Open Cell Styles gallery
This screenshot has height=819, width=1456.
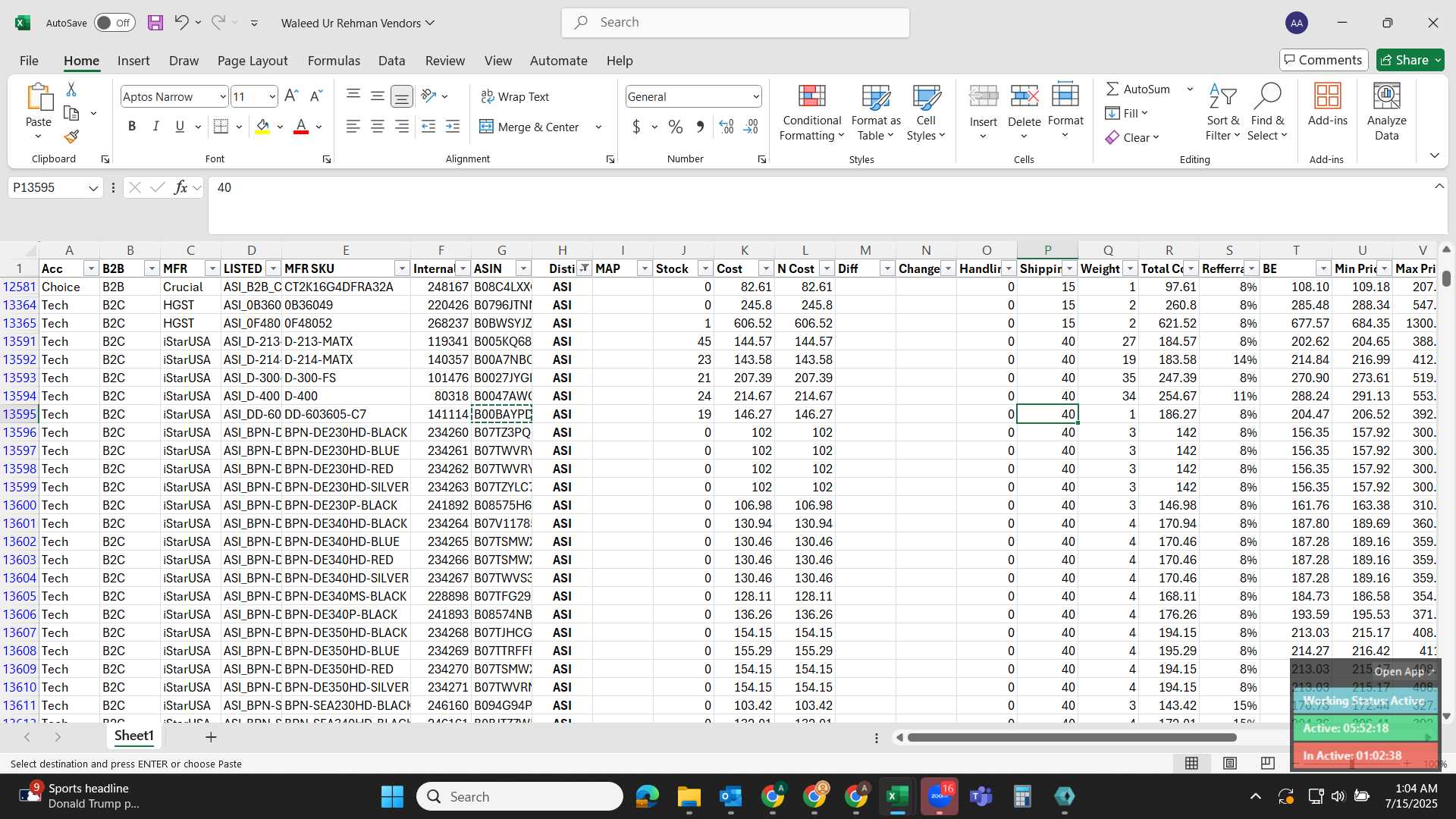(x=926, y=113)
